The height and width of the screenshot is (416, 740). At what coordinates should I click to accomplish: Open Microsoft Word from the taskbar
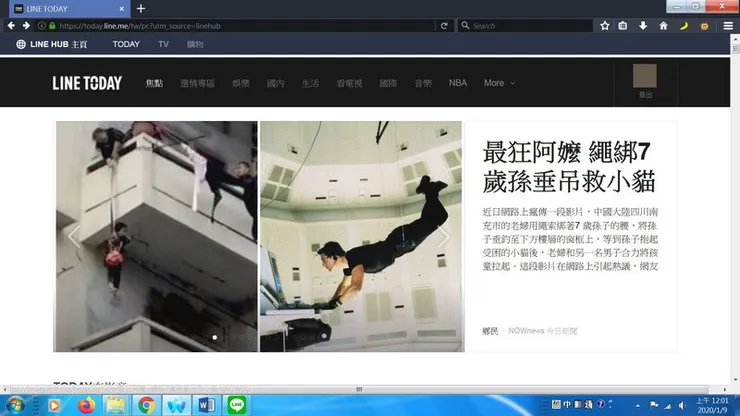tap(206, 405)
